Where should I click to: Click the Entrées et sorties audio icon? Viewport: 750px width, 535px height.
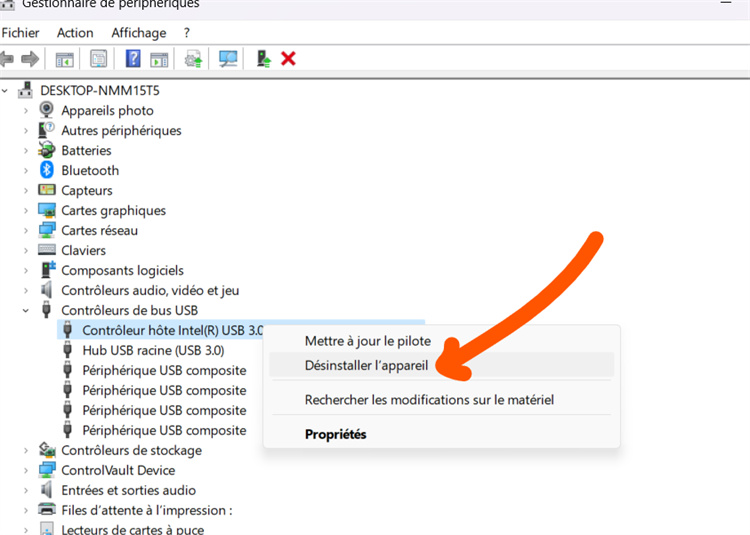click(x=46, y=490)
